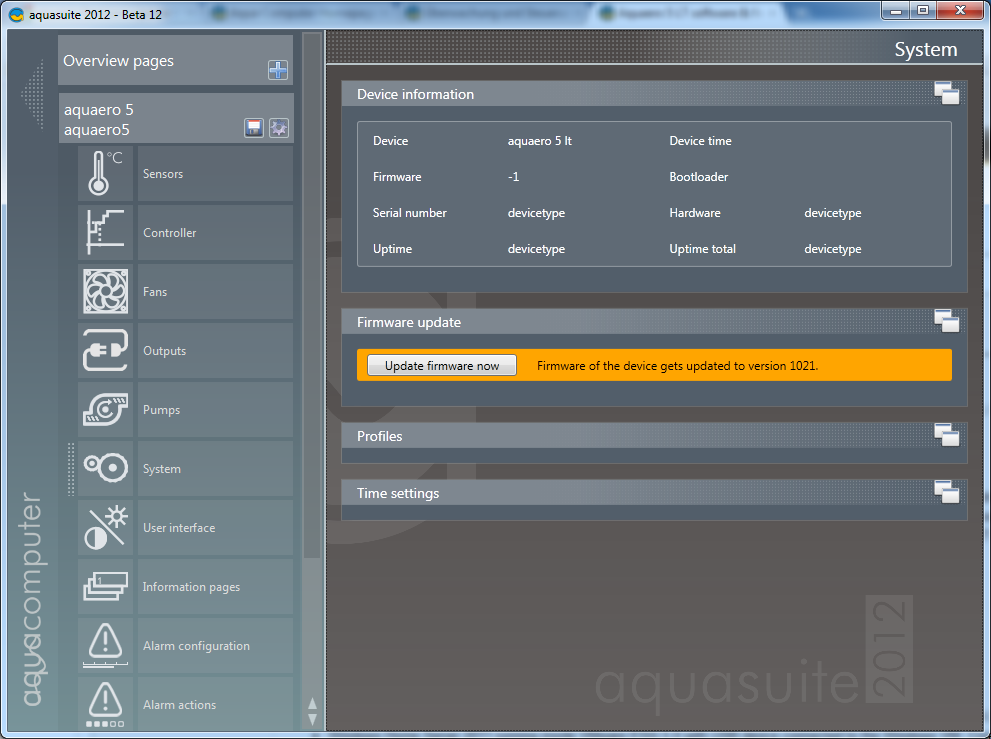Minimize the aquasuite window

895,11
